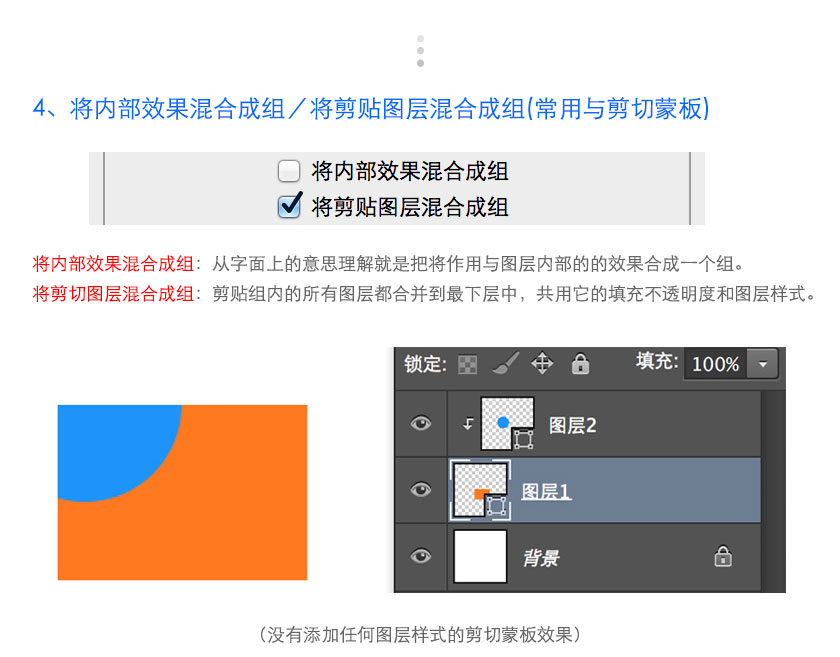Select the 图层1 layer name

pyautogui.click(x=546, y=491)
